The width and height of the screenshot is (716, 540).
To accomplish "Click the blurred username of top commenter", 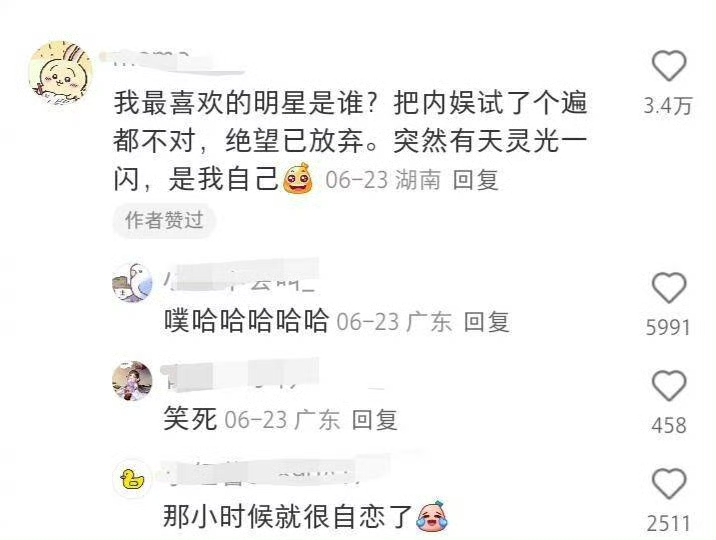I will coord(171,62).
